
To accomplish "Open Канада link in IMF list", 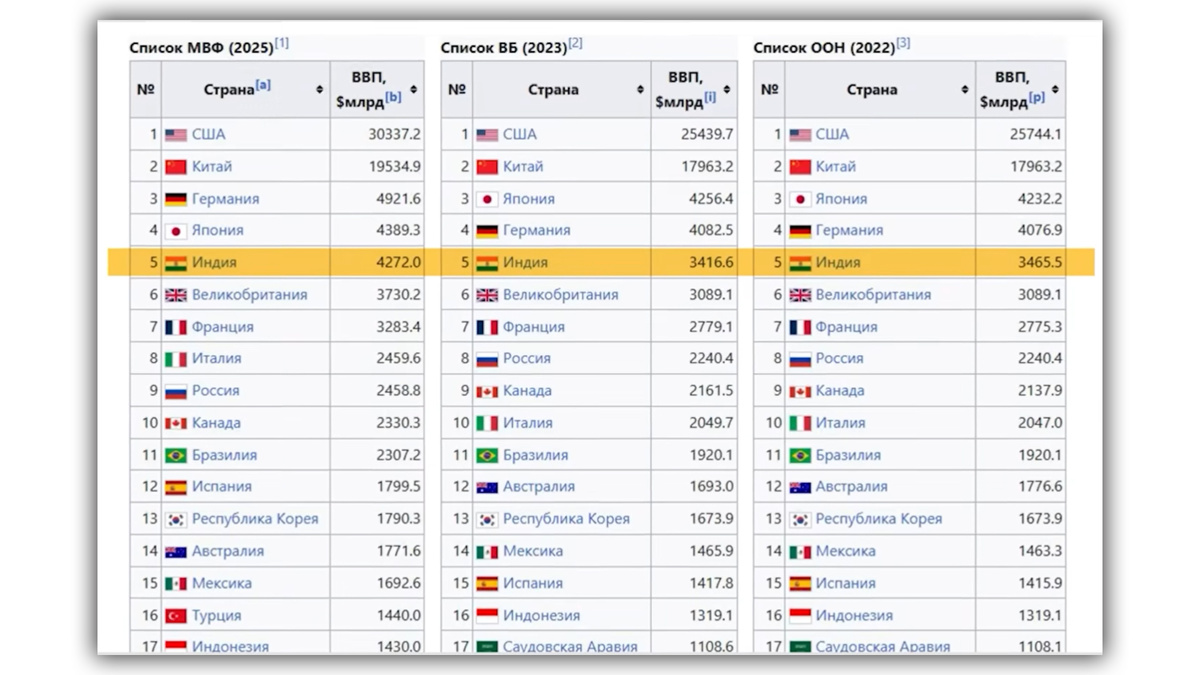I will point(216,422).
